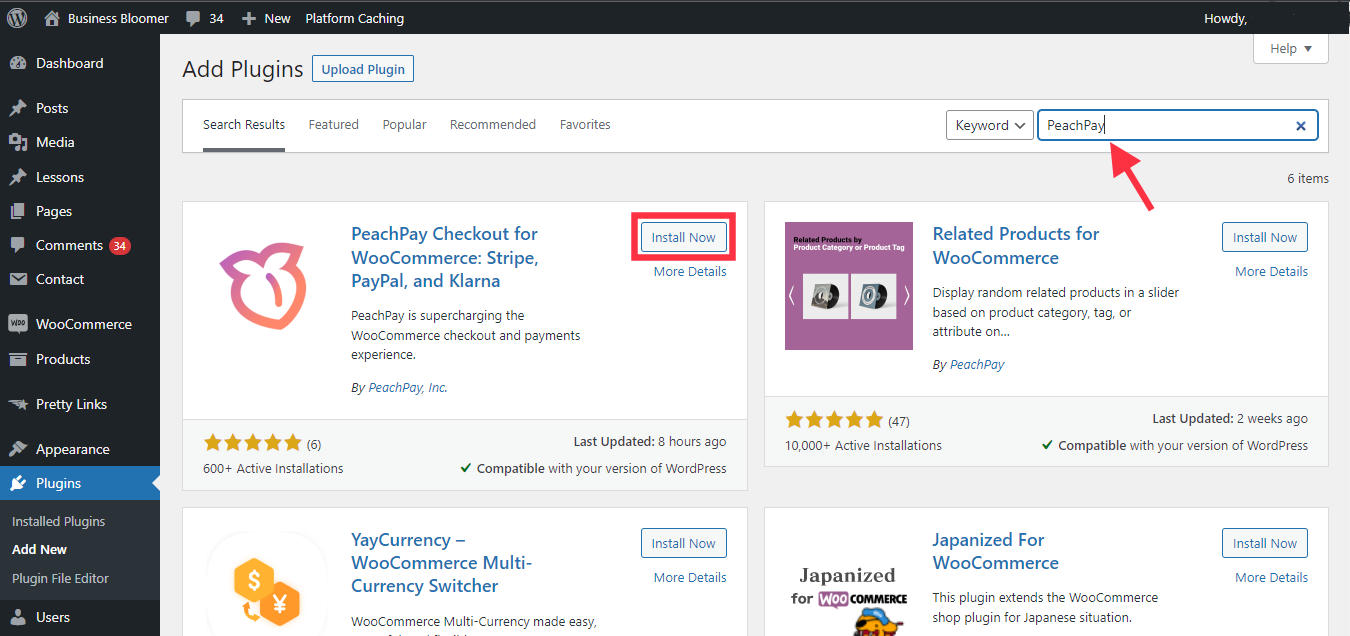This screenshot has width=1350, height=636.
Task: Click the 'Last Updated: 8 hours ago' text
Action: (650, 441)
